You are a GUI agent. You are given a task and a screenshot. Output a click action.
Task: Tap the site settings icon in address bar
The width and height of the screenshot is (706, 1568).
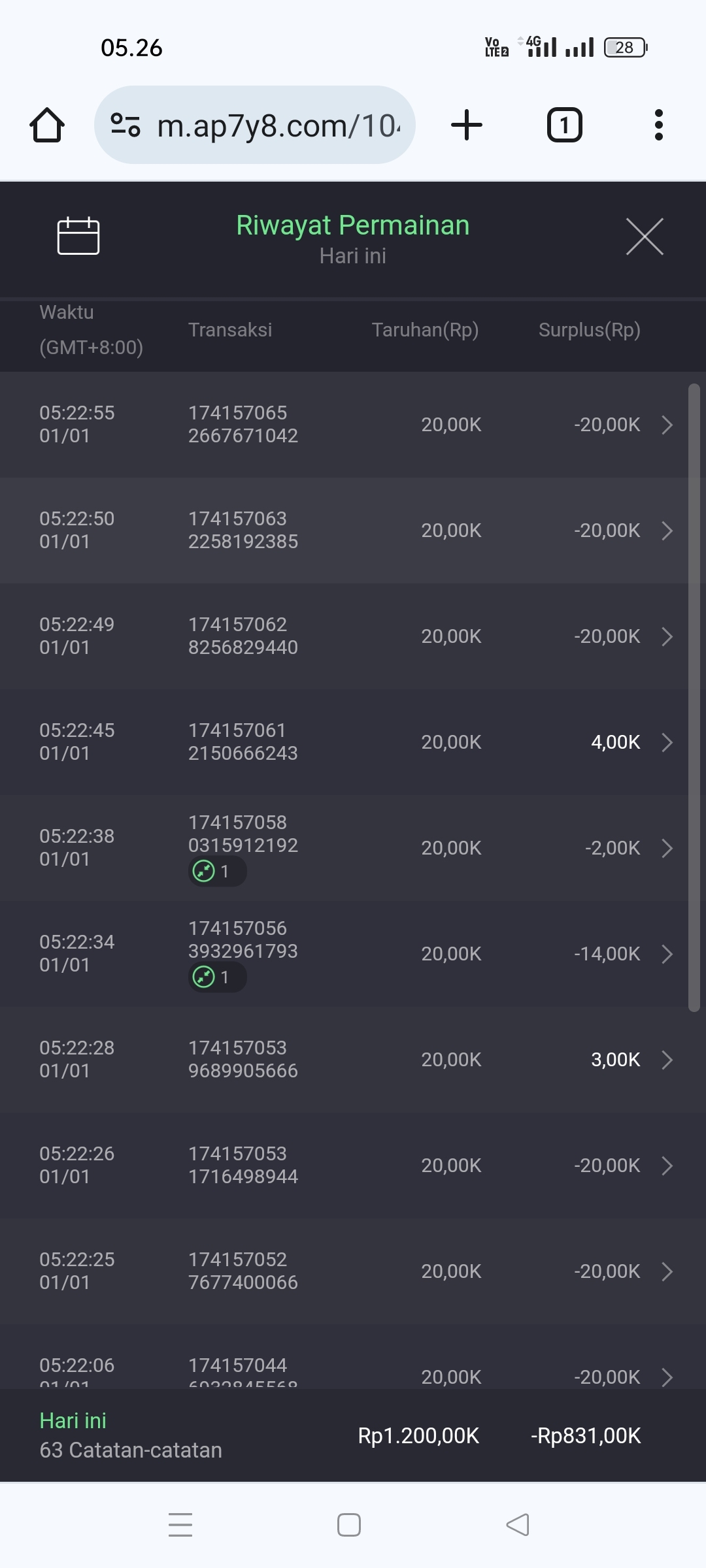coord(126,125)
